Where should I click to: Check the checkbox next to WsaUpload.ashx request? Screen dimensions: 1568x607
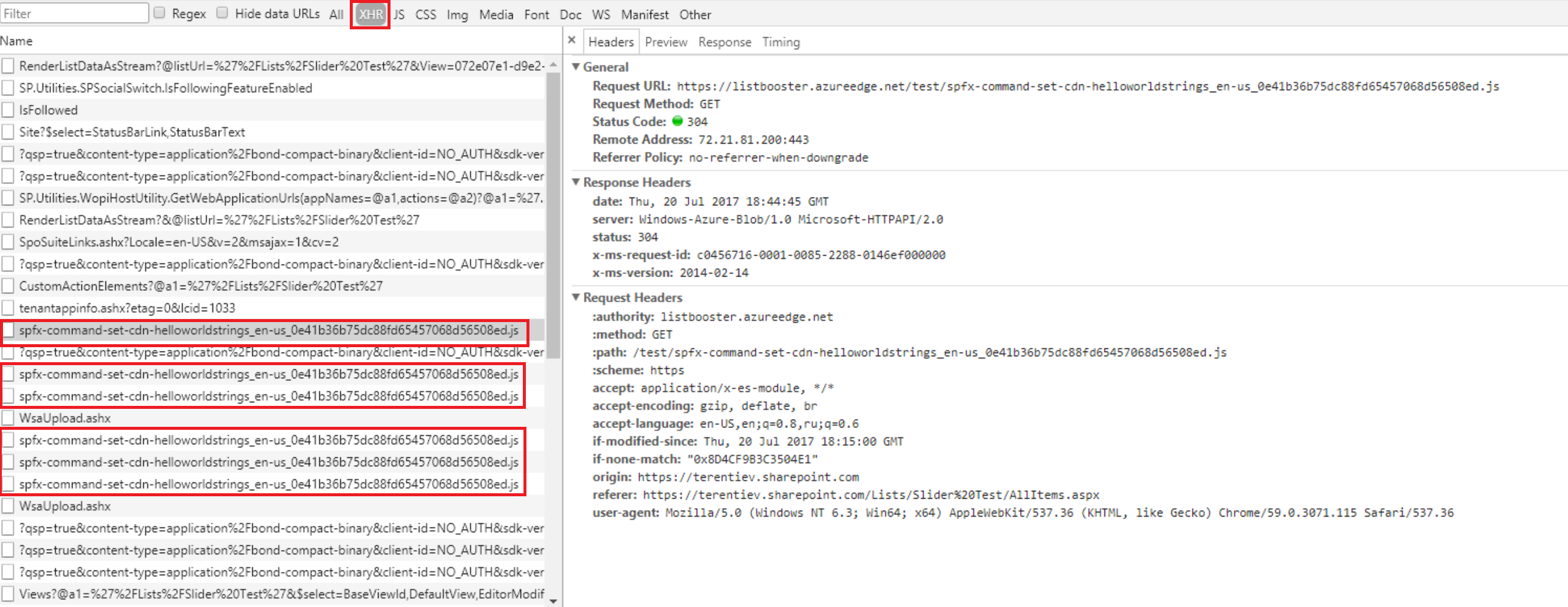8,417
